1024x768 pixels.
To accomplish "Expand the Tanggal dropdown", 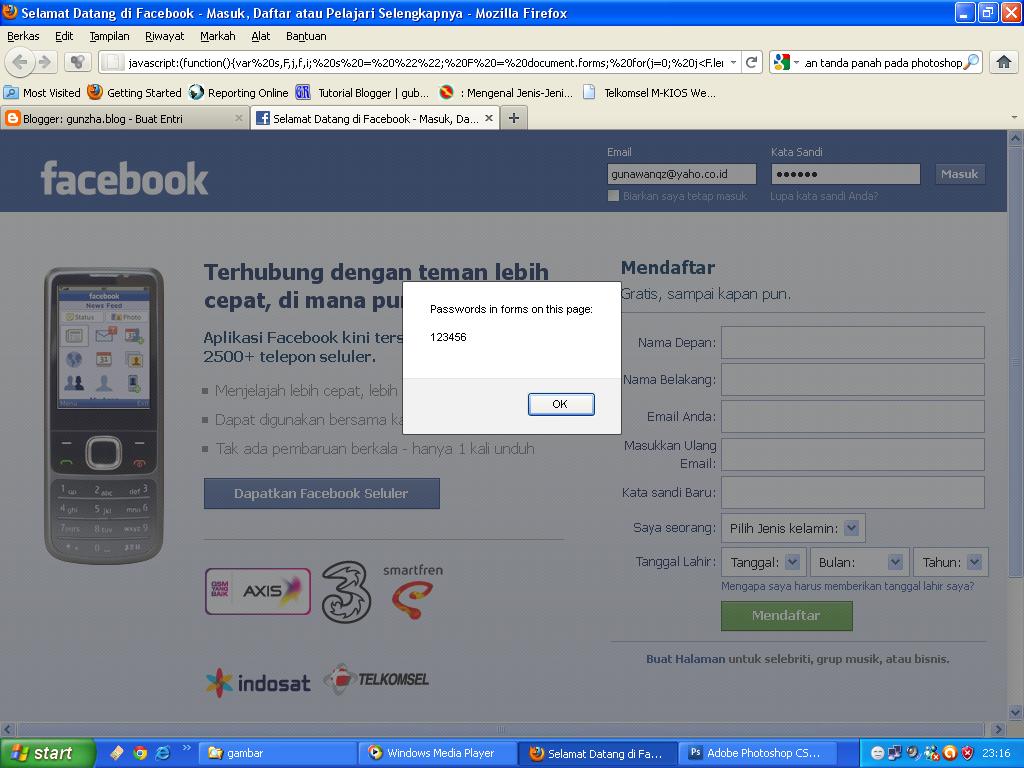I will pyautogui.click(x=763, y=562).
